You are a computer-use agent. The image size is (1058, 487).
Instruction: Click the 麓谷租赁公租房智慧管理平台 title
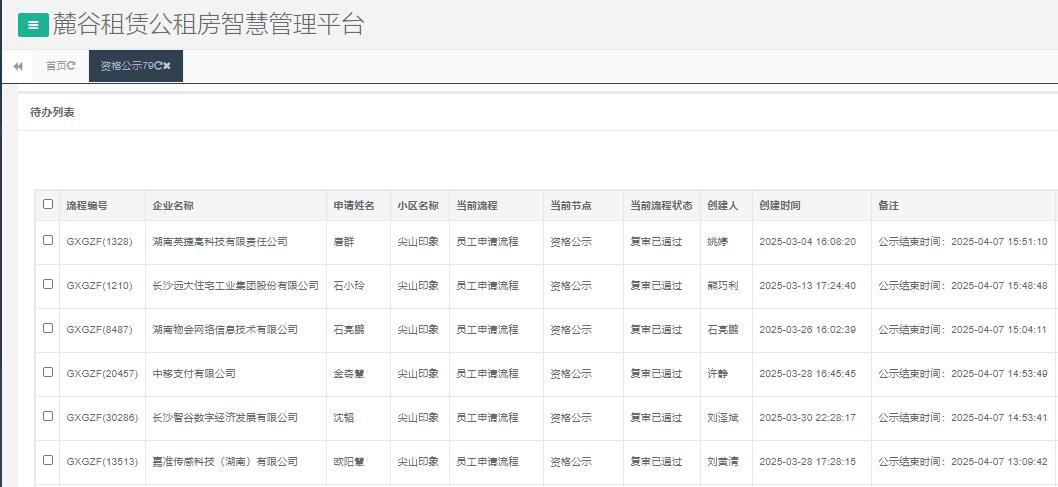point(208,25)
